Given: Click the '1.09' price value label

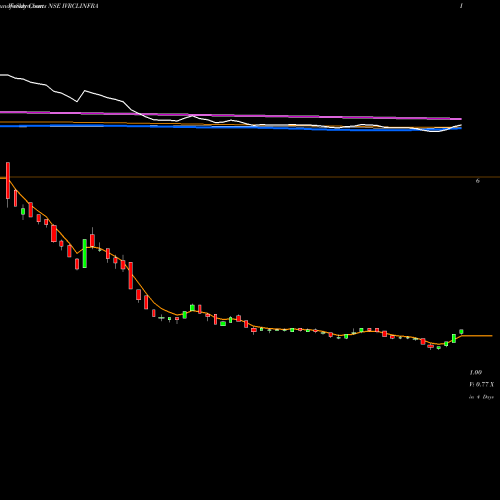Looking at the screenshot, I should [476, 372].
